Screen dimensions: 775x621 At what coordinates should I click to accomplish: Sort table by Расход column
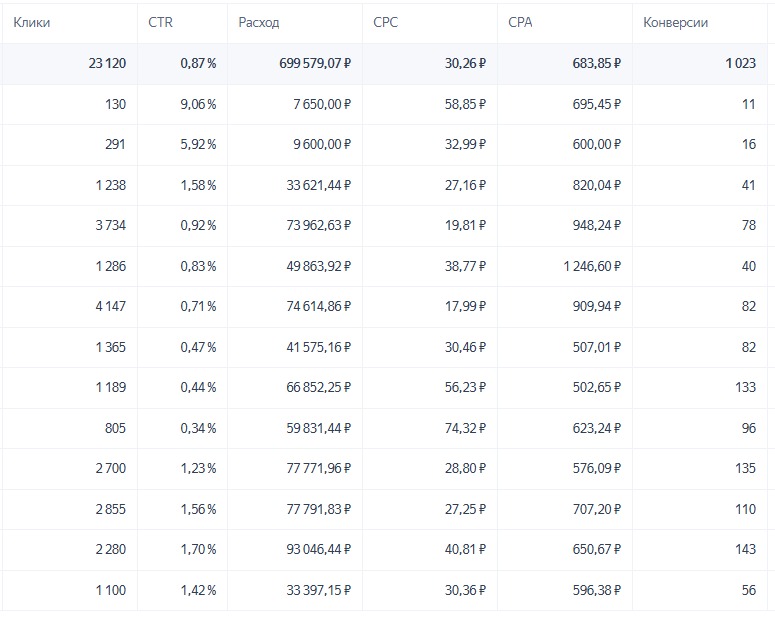(259, 22)
